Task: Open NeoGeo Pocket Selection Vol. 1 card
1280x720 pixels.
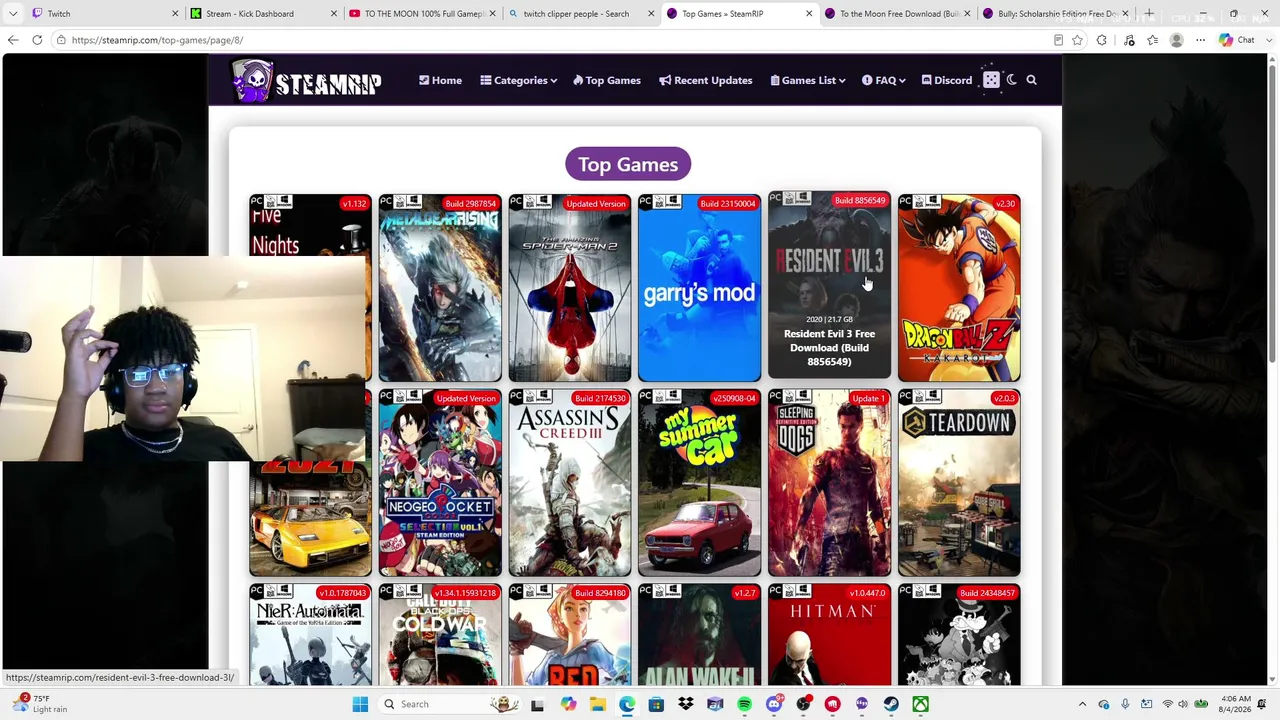Action: pos(440,483)
